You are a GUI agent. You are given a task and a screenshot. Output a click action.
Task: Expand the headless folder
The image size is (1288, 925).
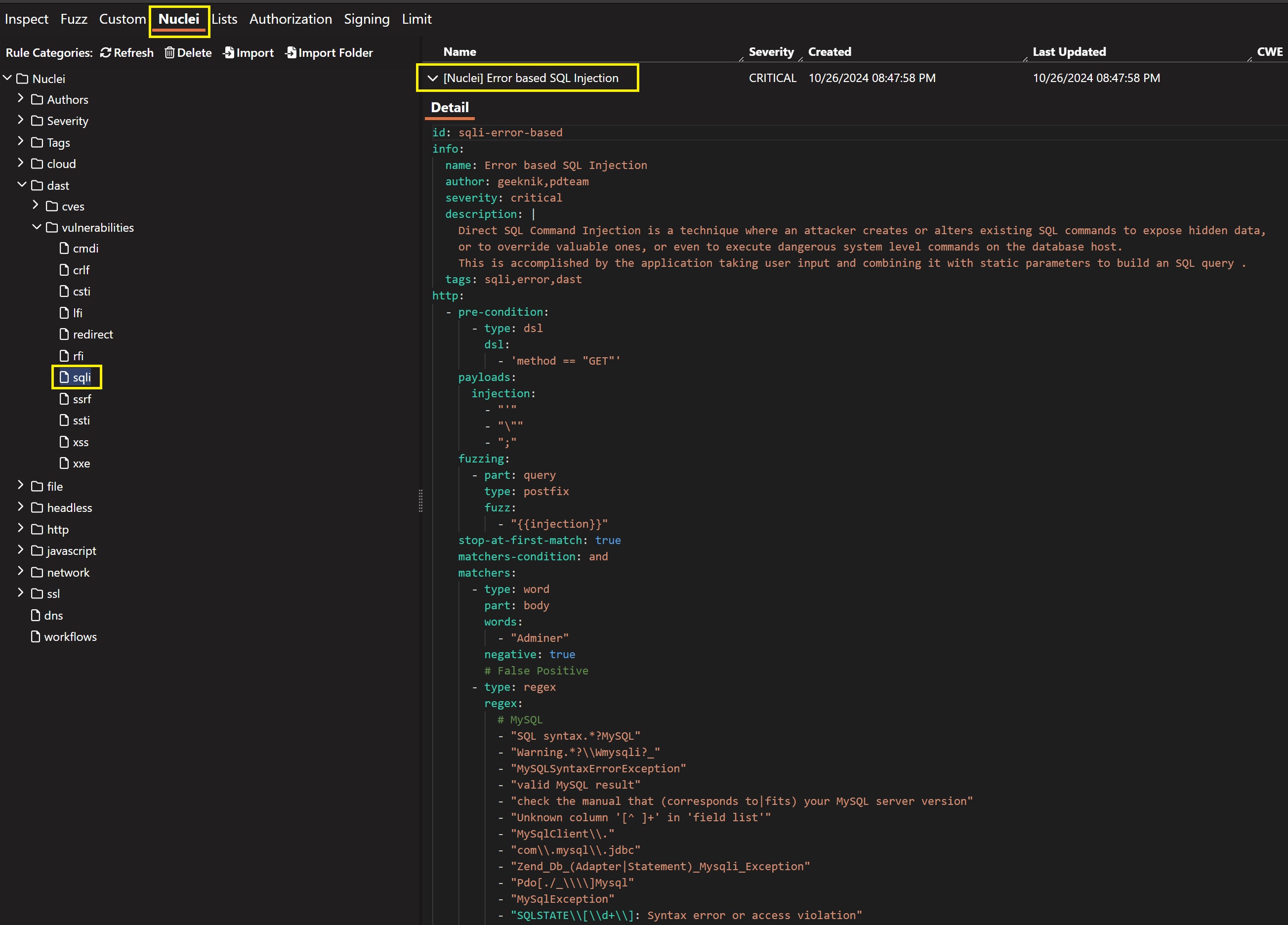[x=20, y=507]
